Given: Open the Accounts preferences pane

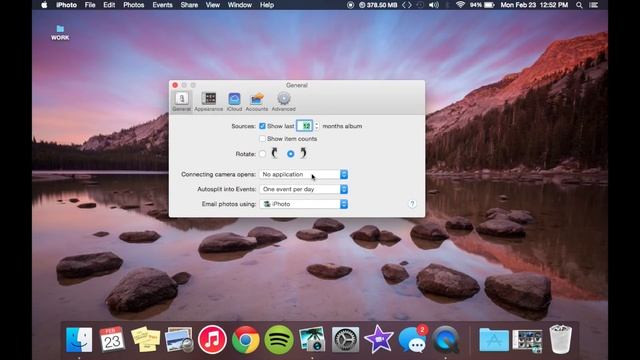Looking at the screenshot, I should 257,102.
